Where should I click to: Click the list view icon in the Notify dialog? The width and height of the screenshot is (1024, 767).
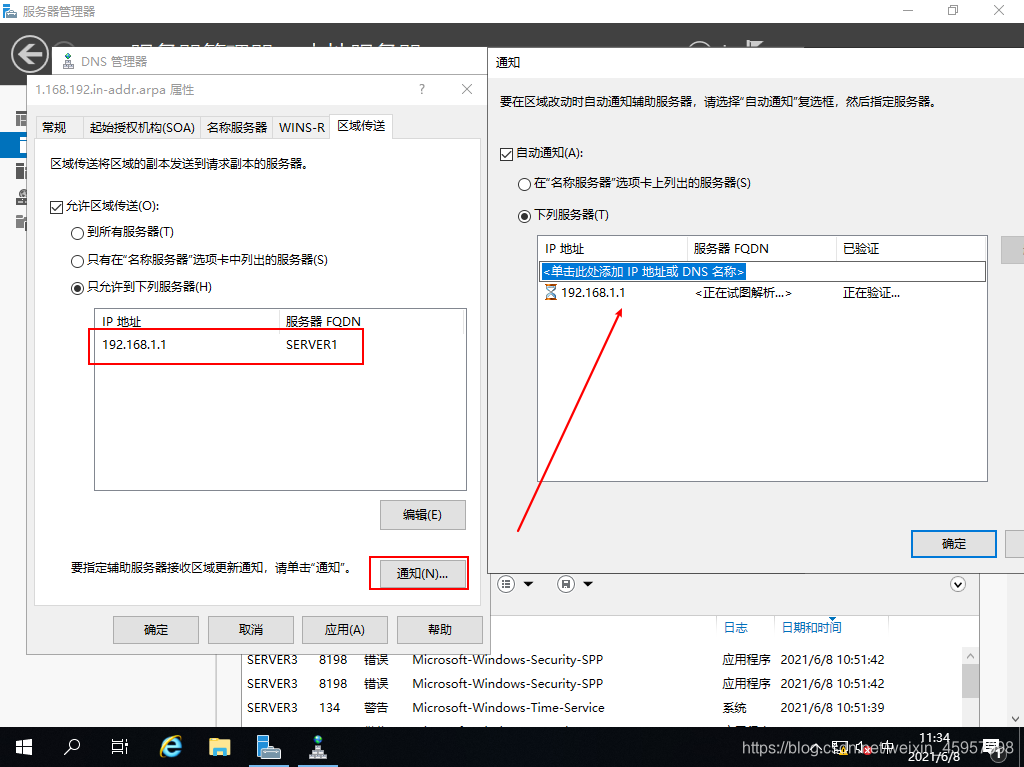(505, 584)
